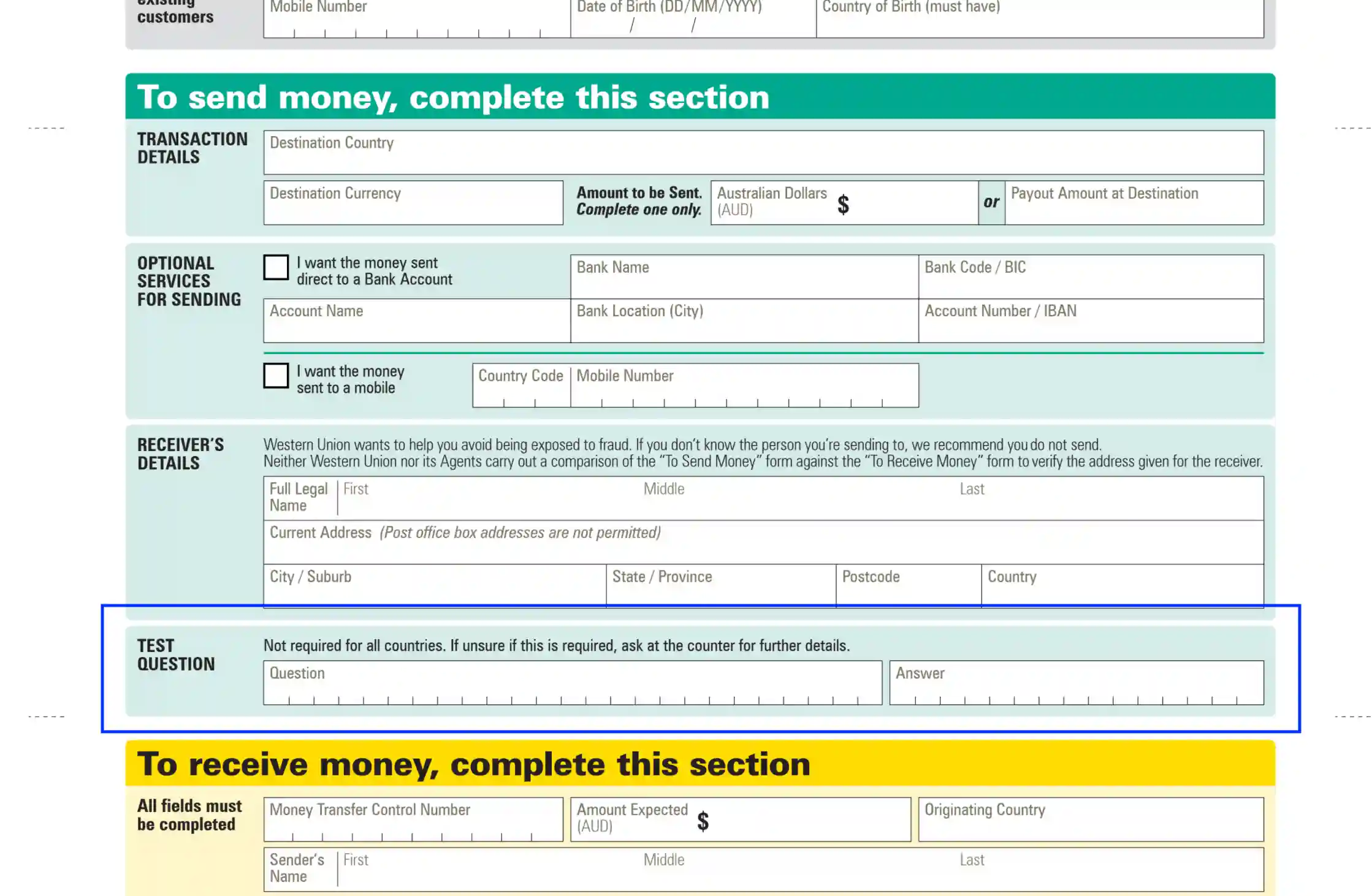The image size is (1372, 896).
Task: Click the Bank Code / BIC field
Action: pyautogui.click(x=1091, y=277)
